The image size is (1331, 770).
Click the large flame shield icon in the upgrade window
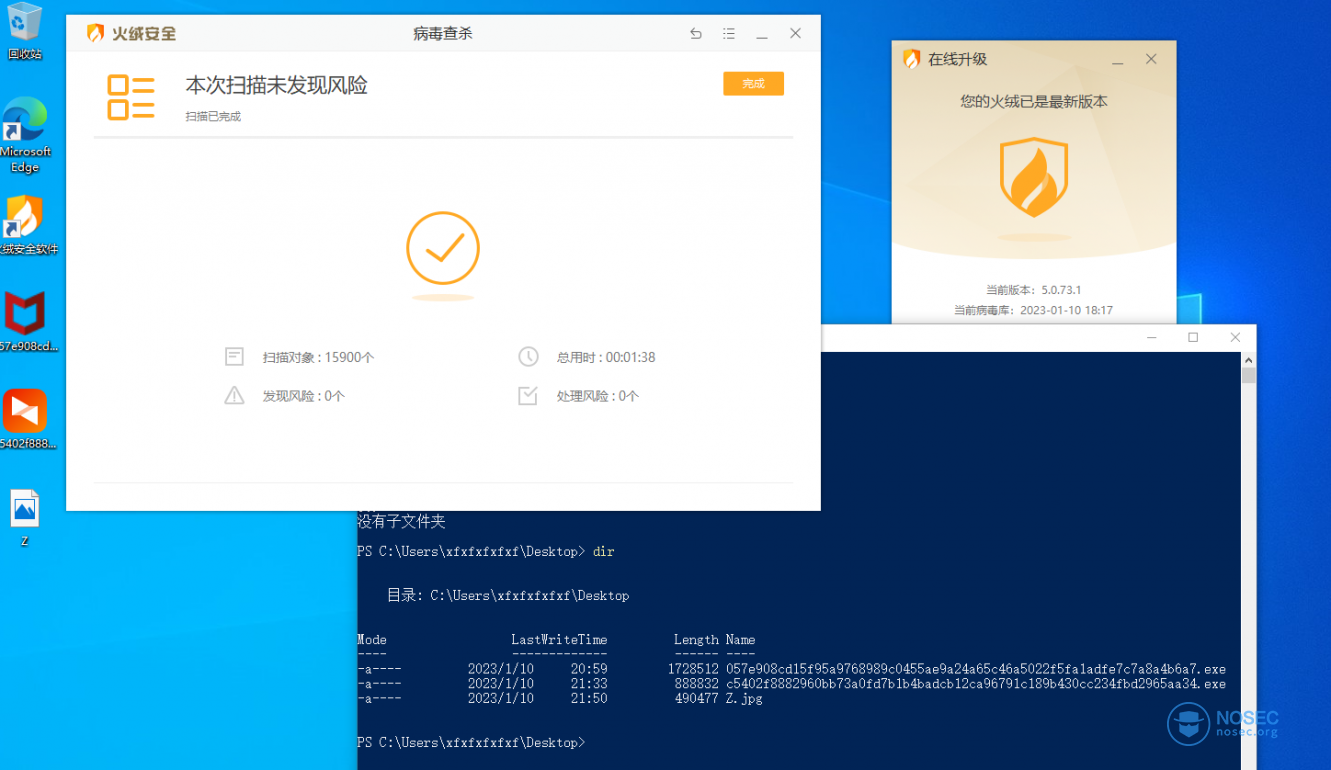[1034, 178]
